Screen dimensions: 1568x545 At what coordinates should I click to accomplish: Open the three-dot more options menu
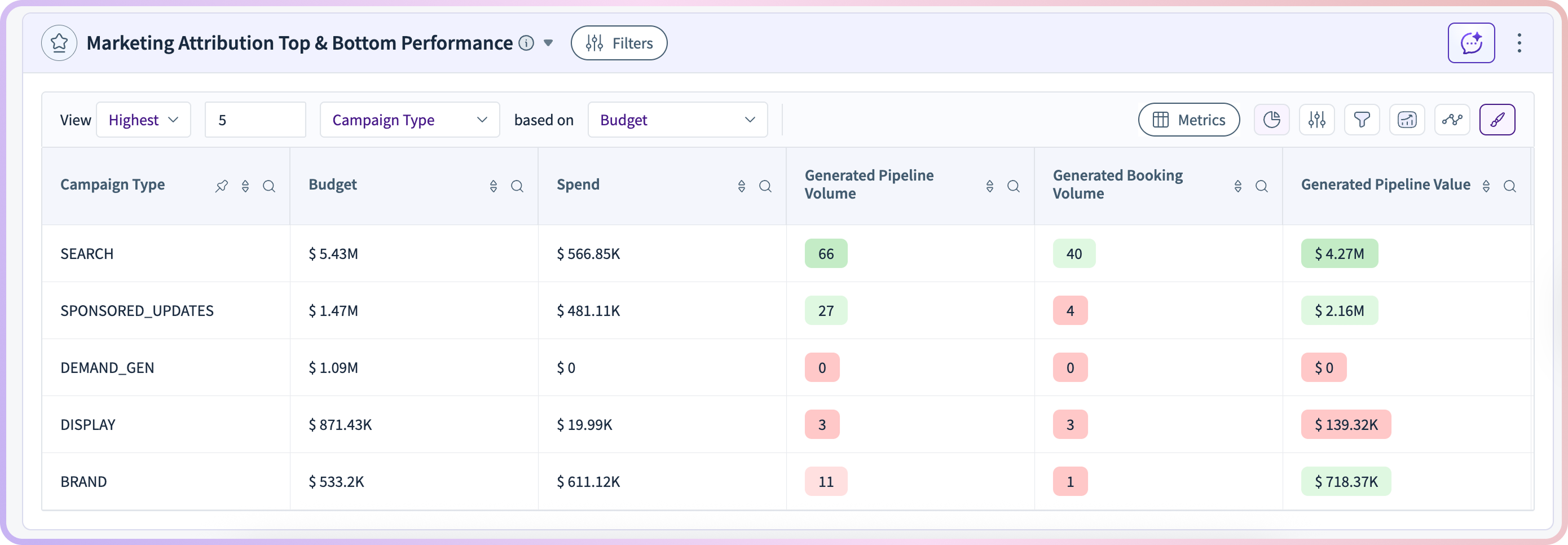click(1519, 43)
